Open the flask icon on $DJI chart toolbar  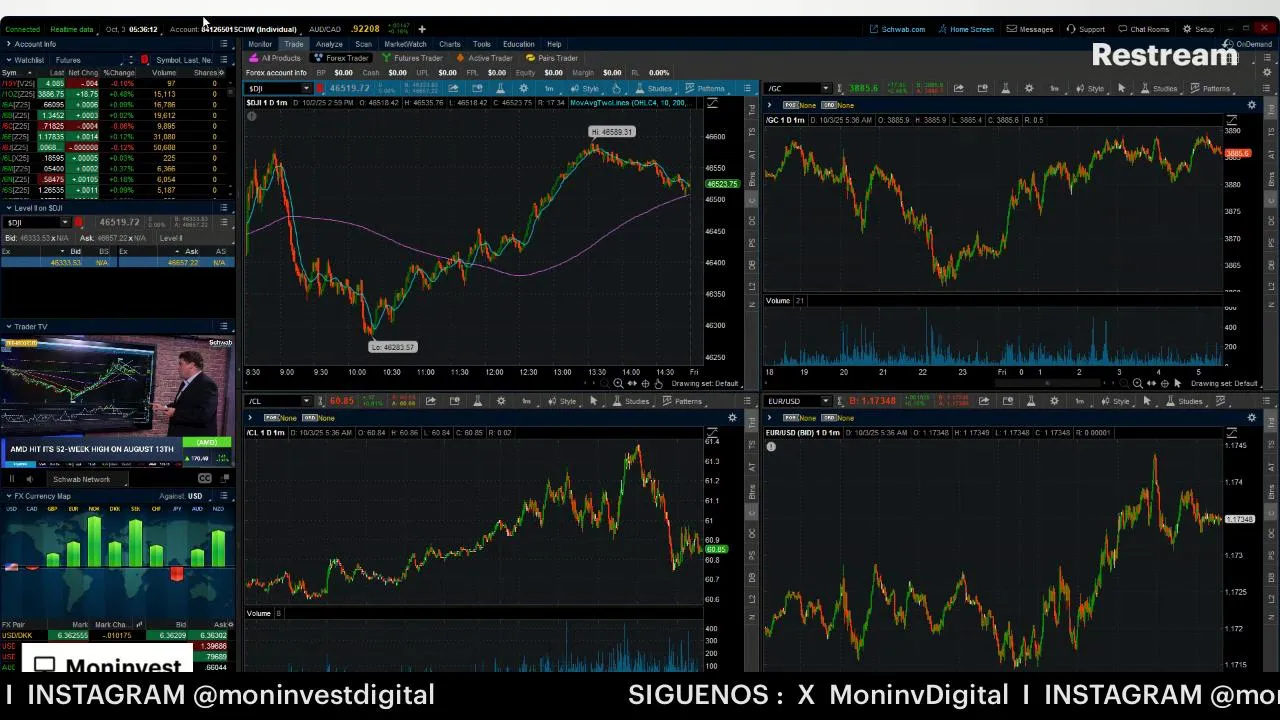click(x=500, y=89)
